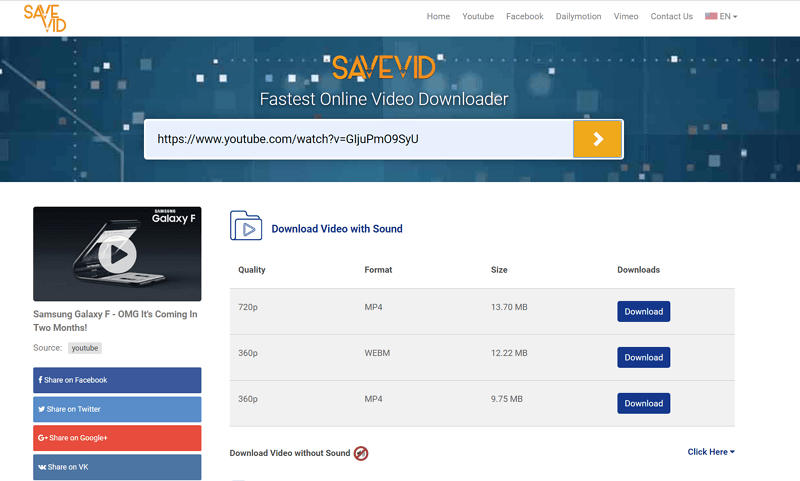Click the Samsung Galaxy F video title
This screenshot has width=800, height=481.
click(x=115, y=321)
